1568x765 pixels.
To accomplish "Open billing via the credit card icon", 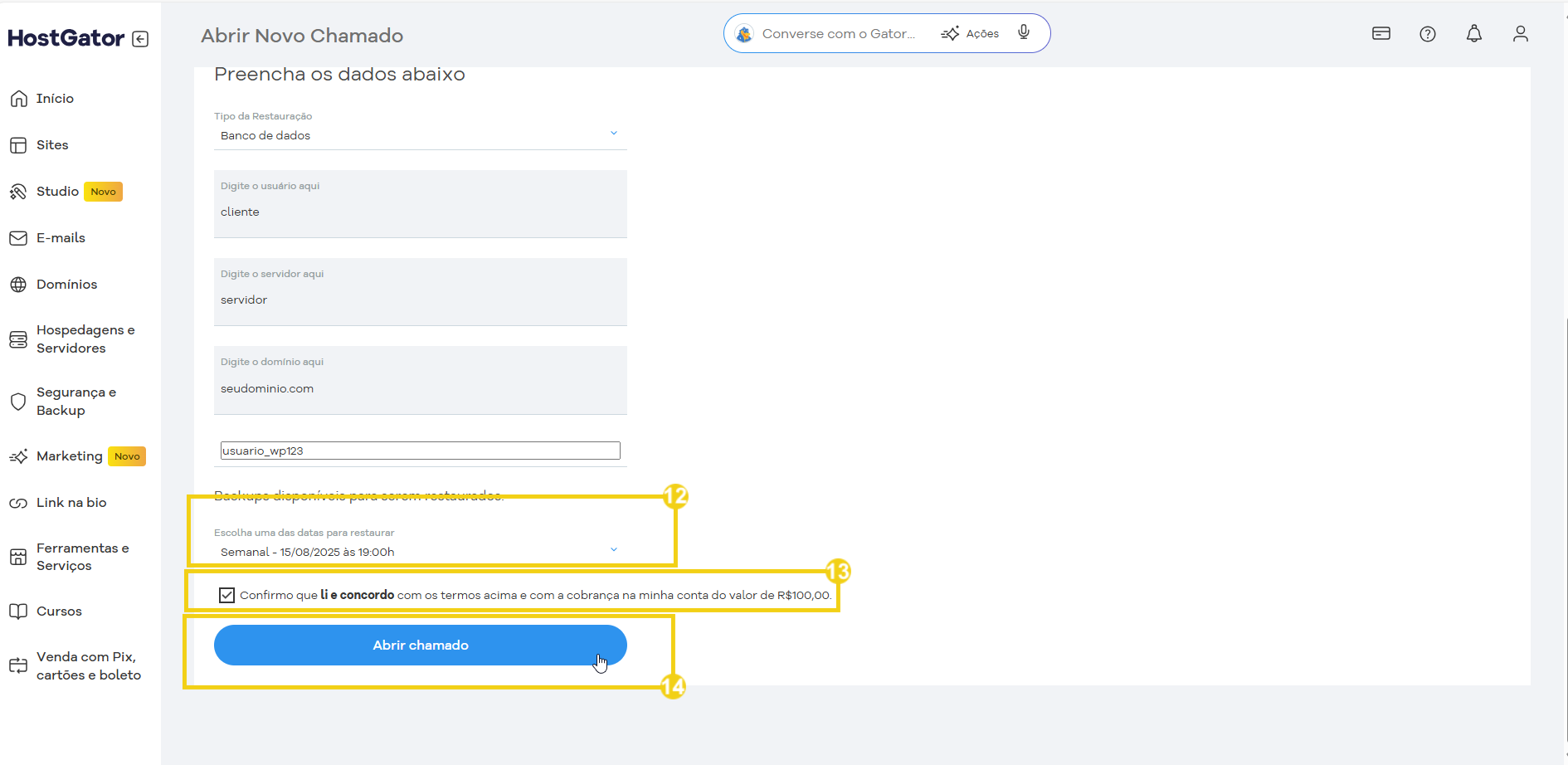I will click(x=1381, y=33).
